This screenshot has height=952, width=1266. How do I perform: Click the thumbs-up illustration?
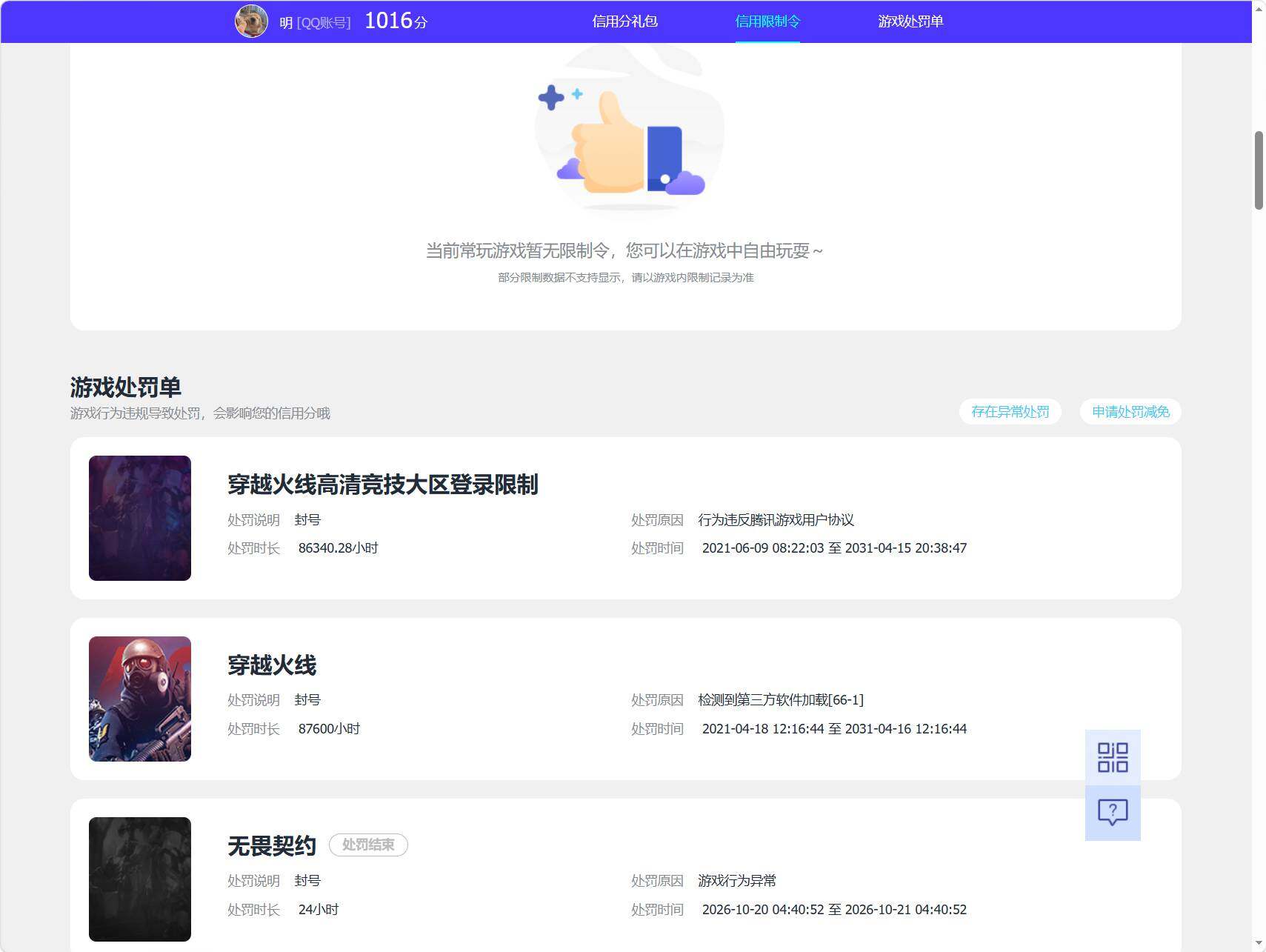tap(628, 130)
